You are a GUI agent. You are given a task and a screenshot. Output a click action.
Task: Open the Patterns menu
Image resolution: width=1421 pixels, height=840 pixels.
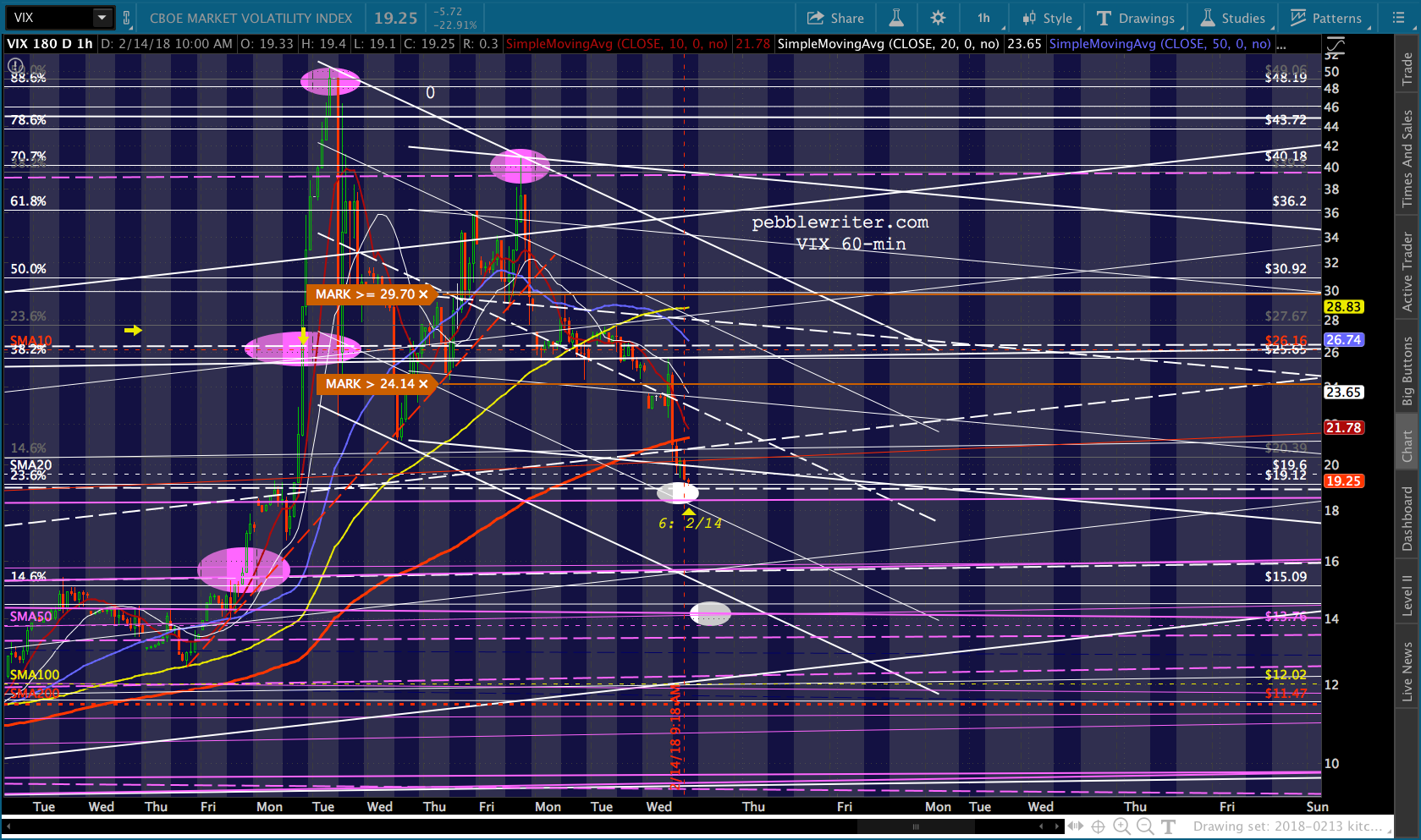[x=1325, y=18]
